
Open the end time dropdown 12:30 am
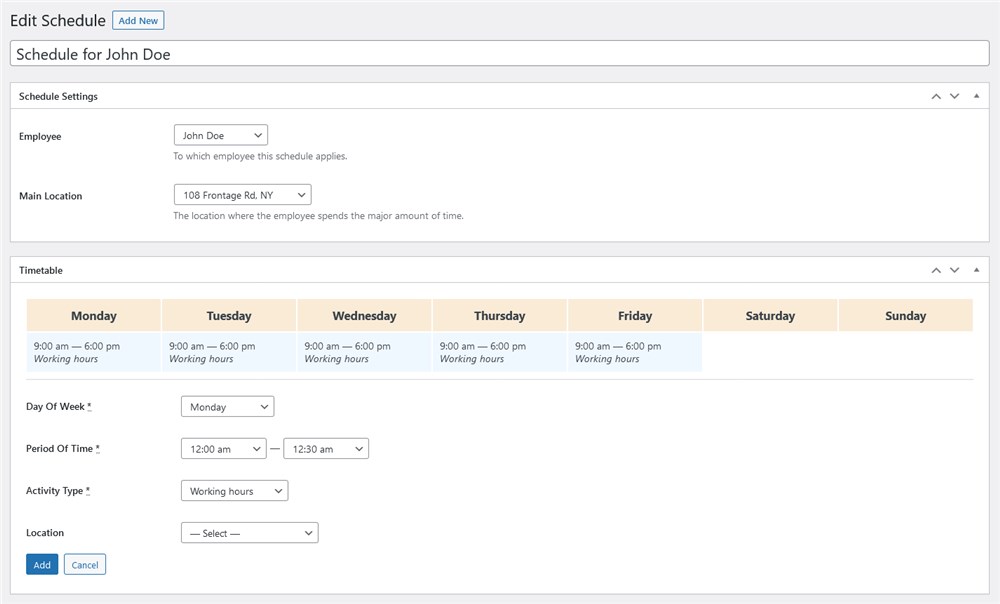[326, 449]
